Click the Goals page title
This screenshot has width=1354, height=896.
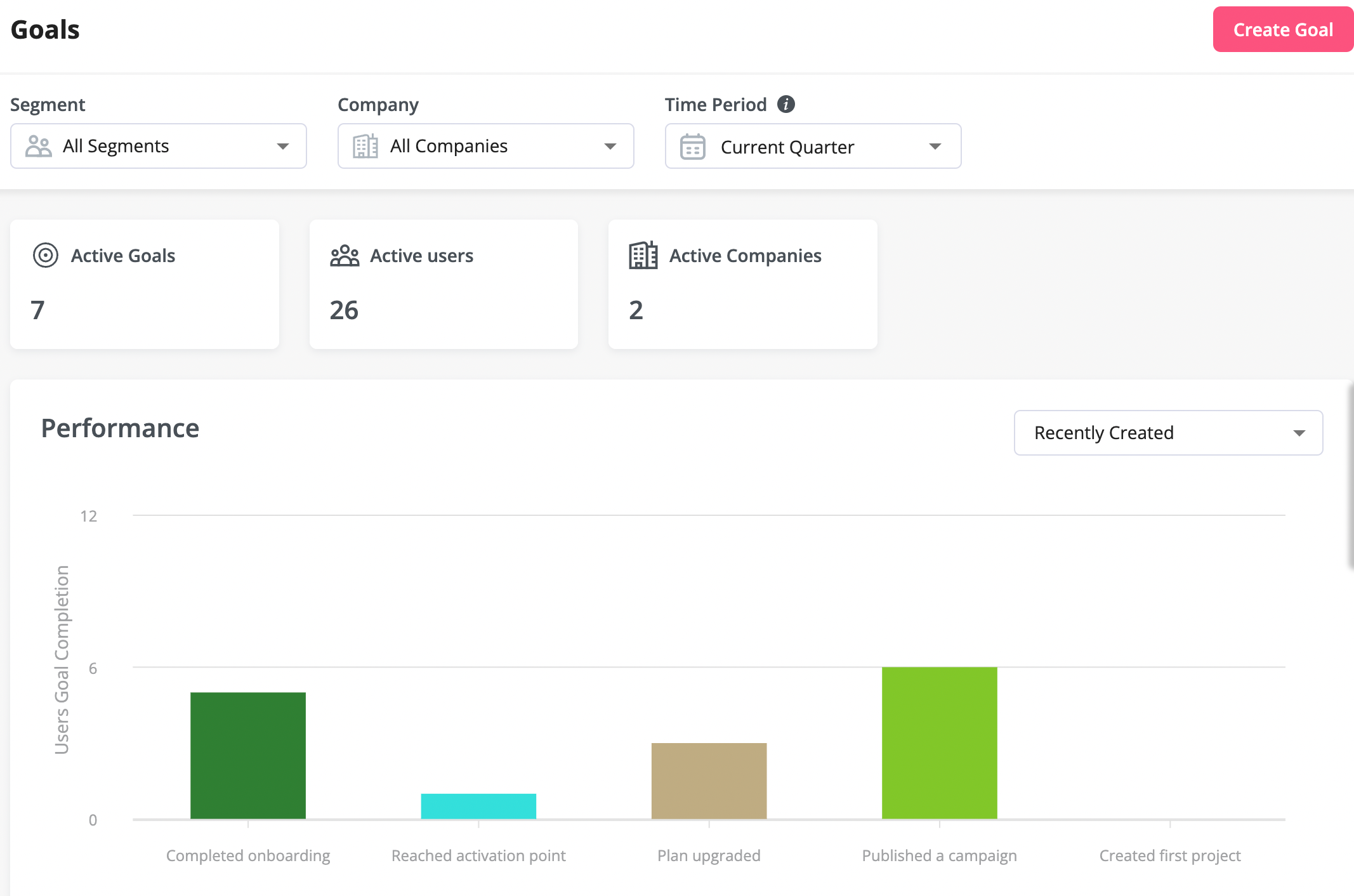click(44, 29)
